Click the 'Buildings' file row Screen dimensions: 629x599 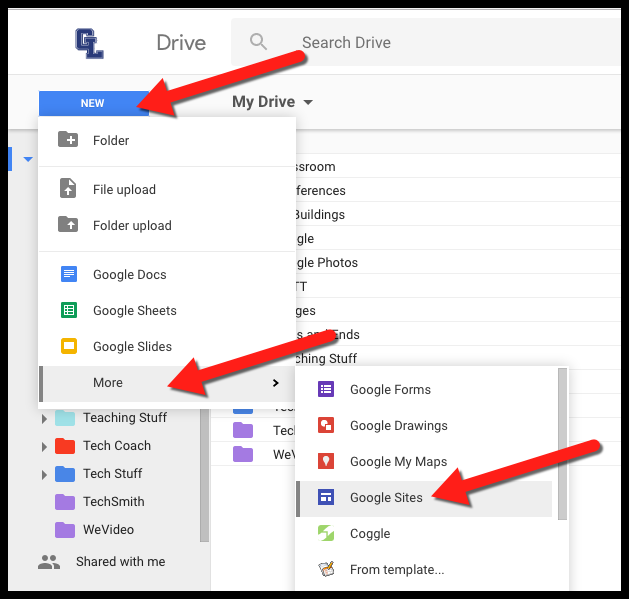(x=457, y=214)
